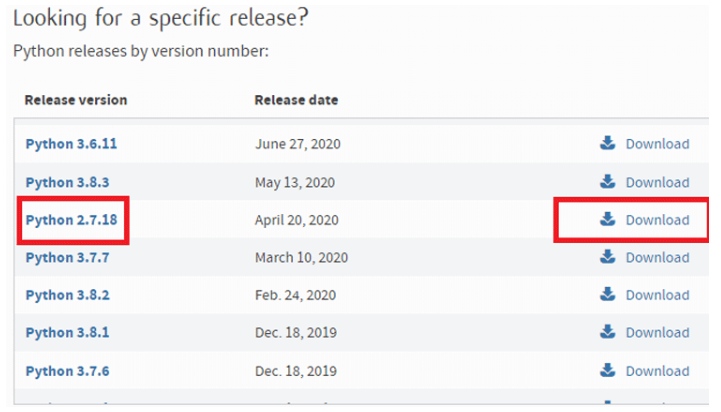Click Download text for Python 3.8.3
This screenshot has width=721, height=412.
click(x=657, y=182)
